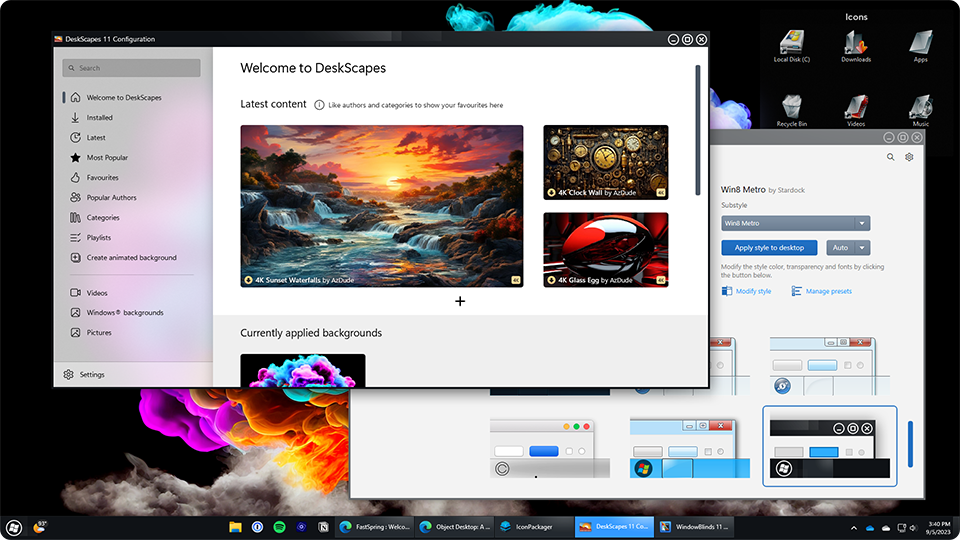Viewport: 960px width, 540px height.
Task: Open the 1Password icon on the taskbar
Action: [257, 527]
